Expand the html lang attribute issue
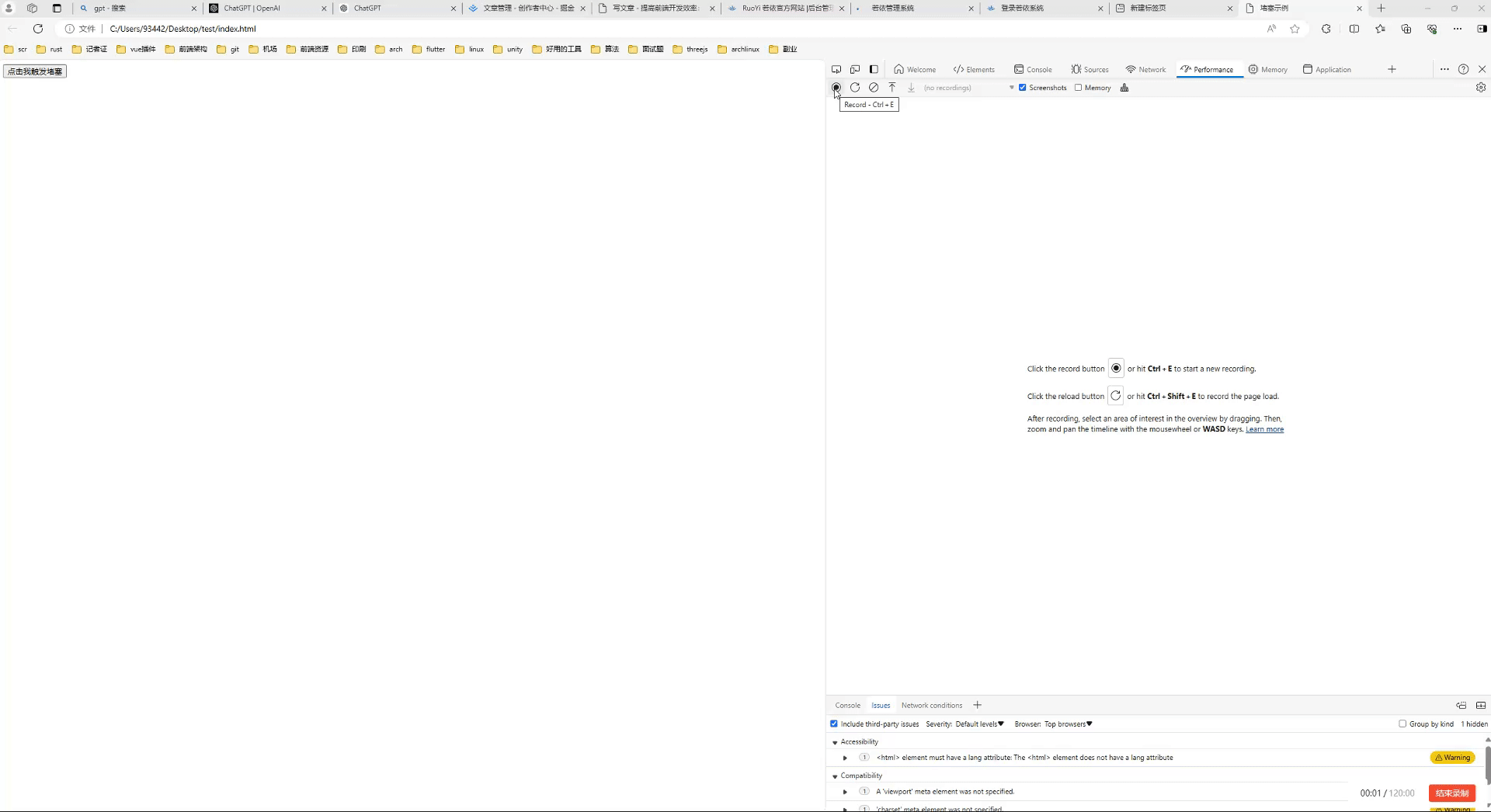The image size is (1491, 812). 845,758
